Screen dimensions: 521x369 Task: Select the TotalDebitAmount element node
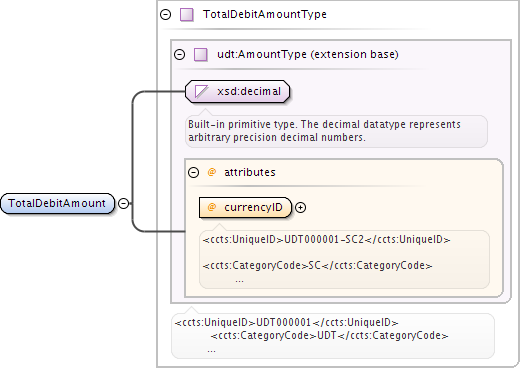pyautogui.click(x=58, y=203)
